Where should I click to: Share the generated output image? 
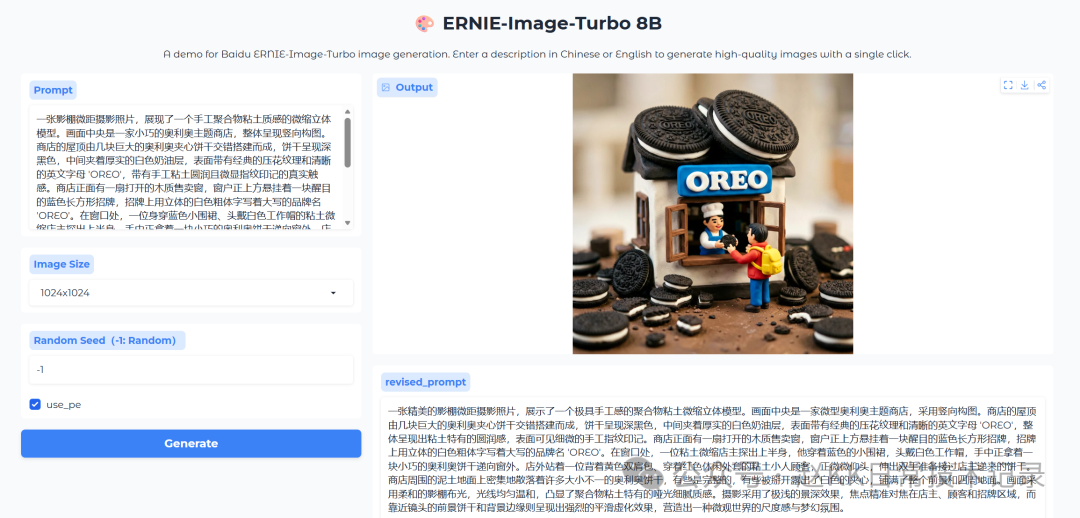pyautogui.click(x=1041, y=85)
